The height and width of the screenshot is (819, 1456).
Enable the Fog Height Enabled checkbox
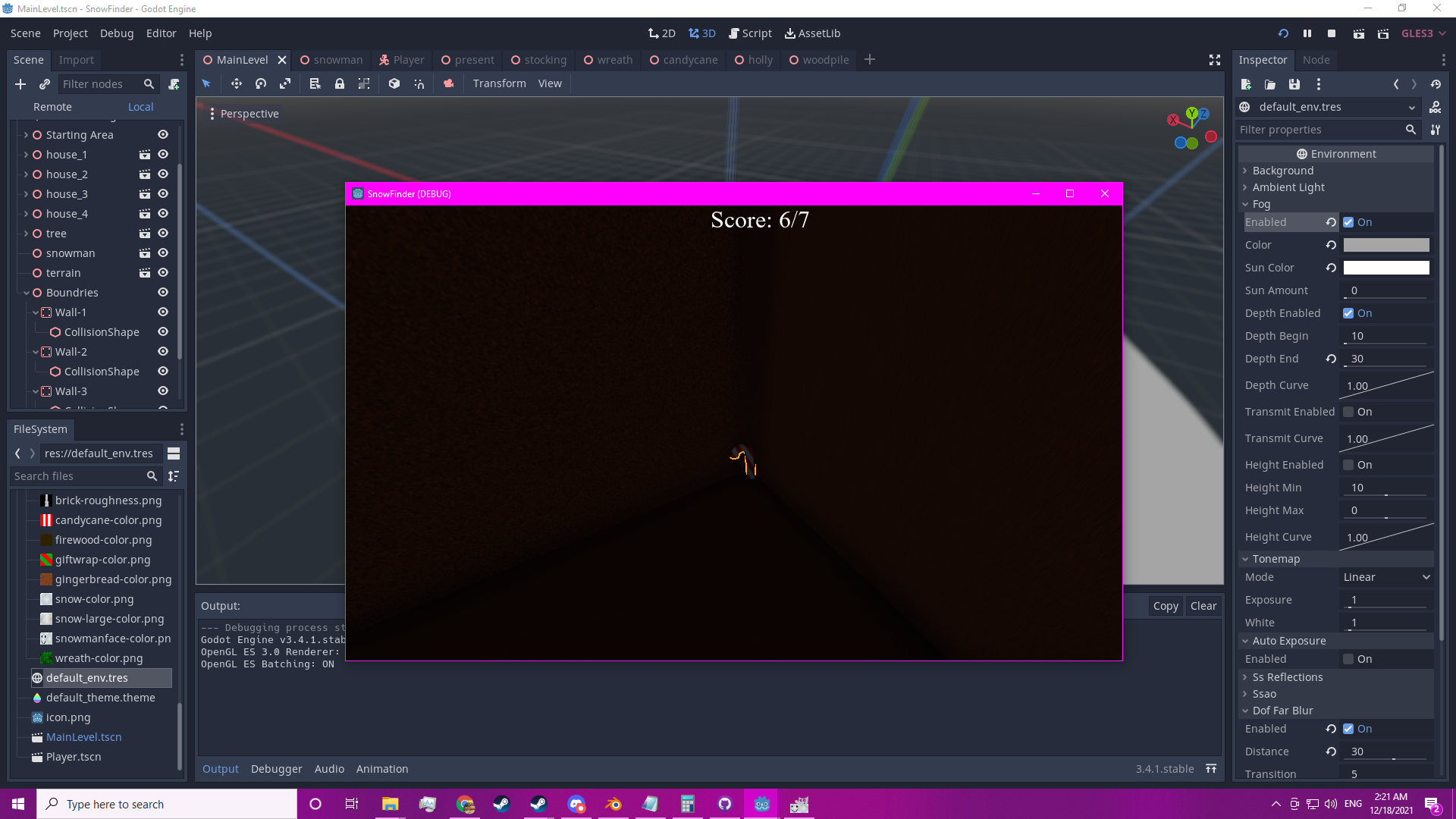(1348, 465)
